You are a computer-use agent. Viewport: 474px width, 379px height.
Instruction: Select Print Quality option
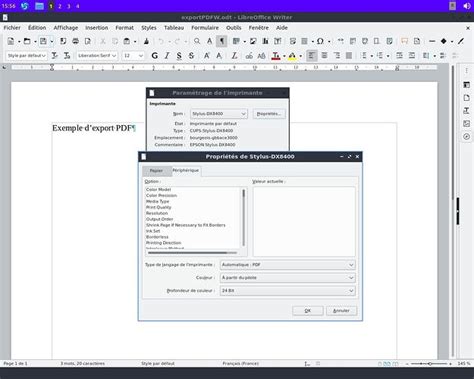[x=159, y=207]
